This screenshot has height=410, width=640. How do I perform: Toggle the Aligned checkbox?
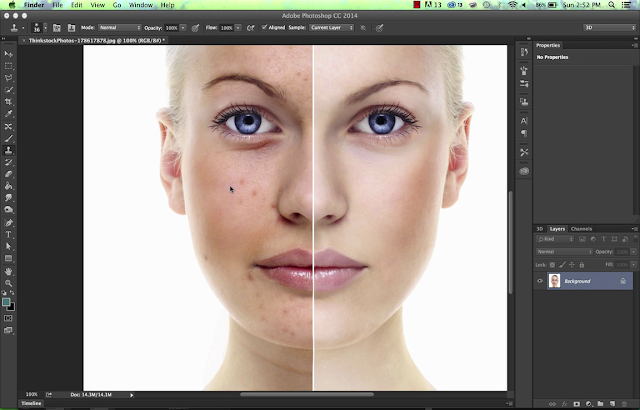pos(264,27)
